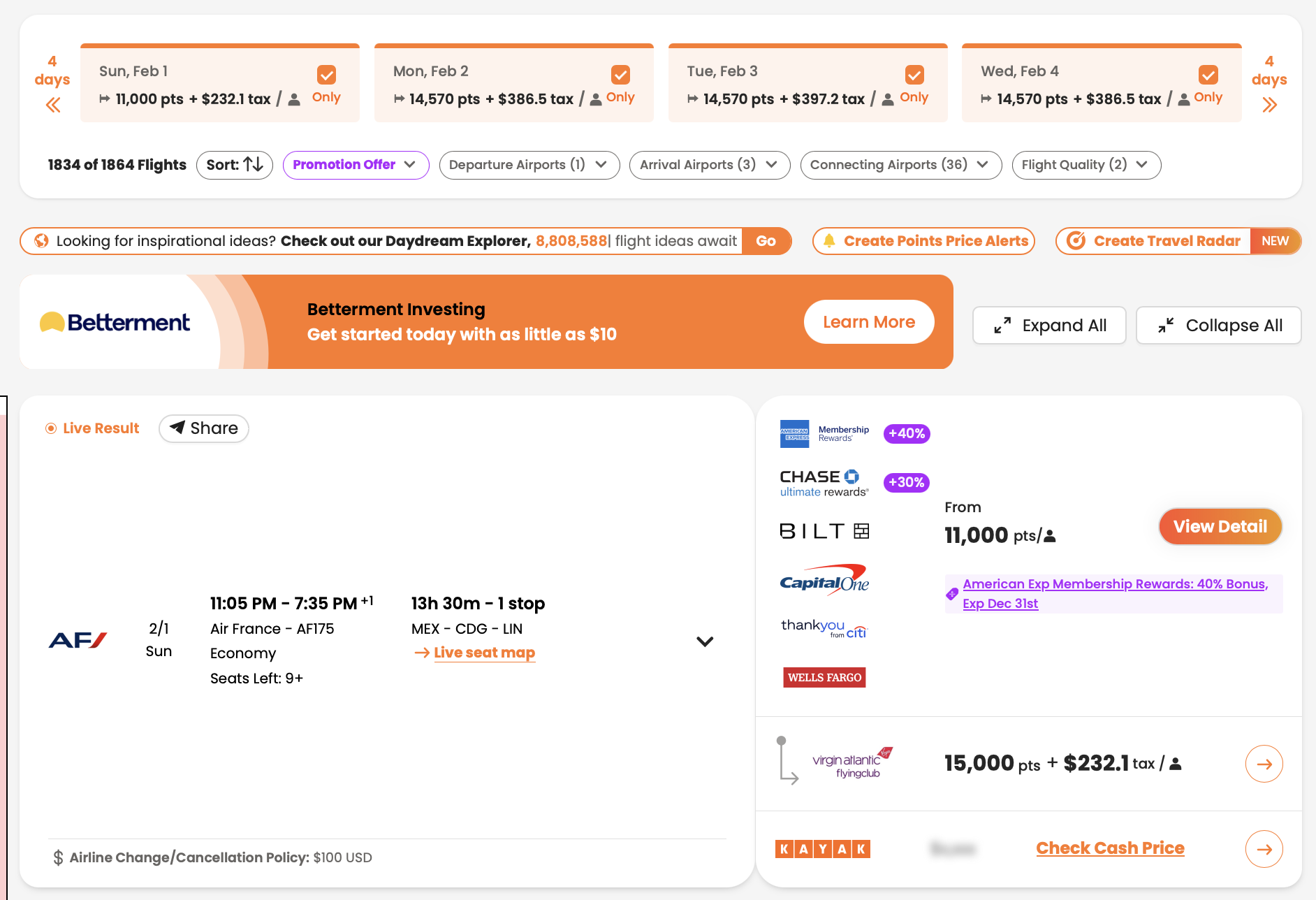Open the Live seat map link

pyautogui.click(x=484, y=653)
